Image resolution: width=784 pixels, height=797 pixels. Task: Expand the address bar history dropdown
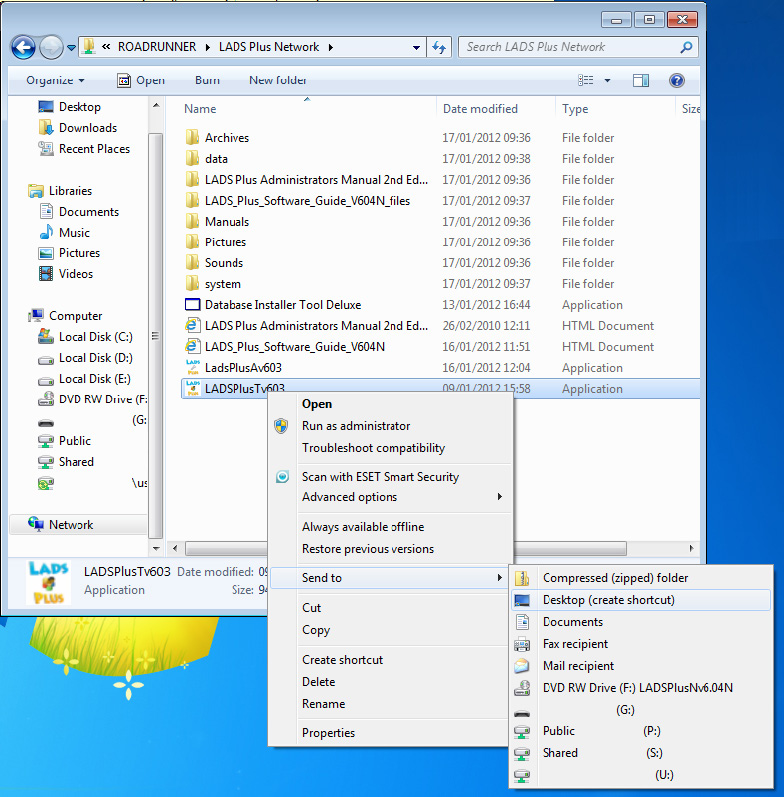click(416, 47)
